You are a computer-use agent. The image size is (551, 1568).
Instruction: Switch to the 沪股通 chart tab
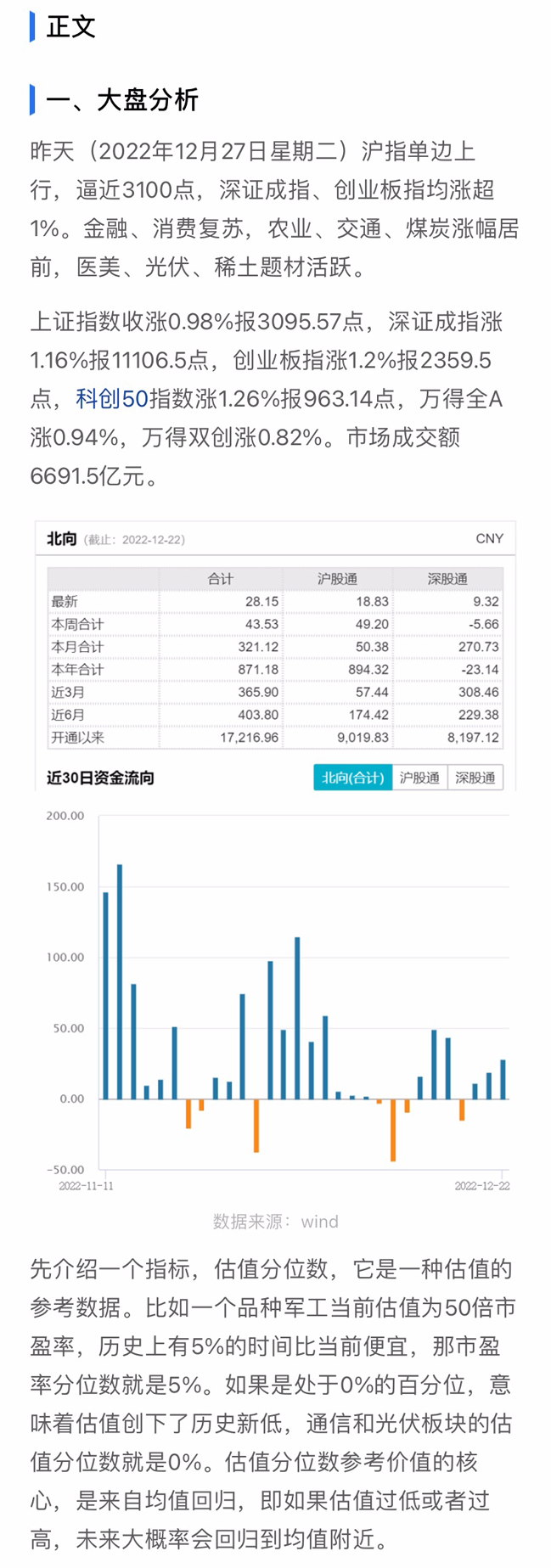[419, 778]
